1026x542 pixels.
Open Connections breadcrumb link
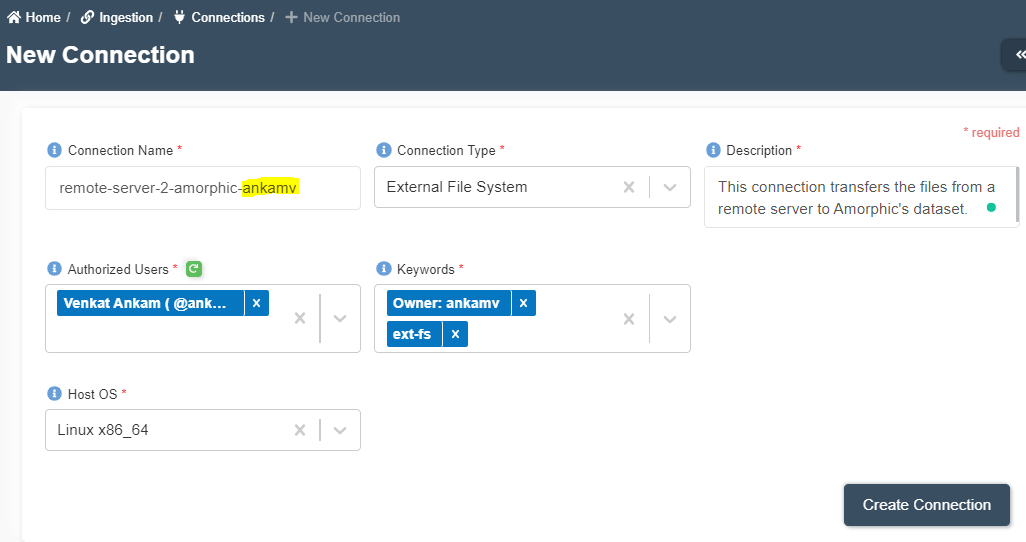click(x=219, y=18)
